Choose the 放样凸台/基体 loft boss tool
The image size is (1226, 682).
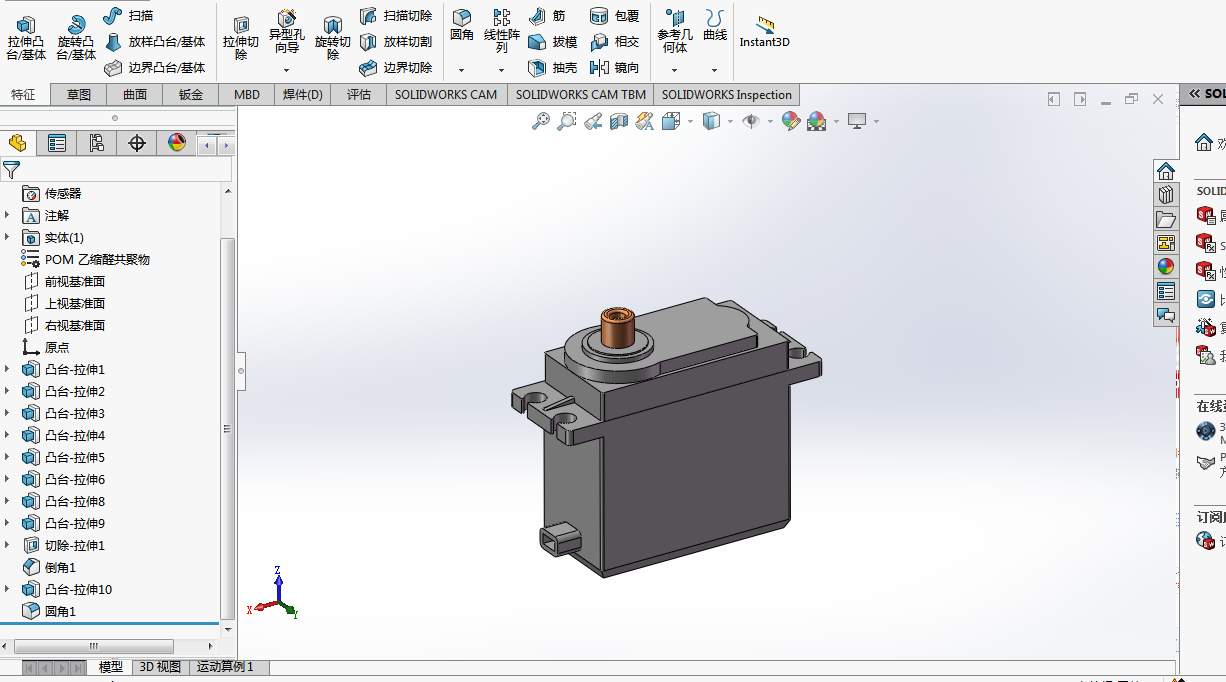pos(154,42)
